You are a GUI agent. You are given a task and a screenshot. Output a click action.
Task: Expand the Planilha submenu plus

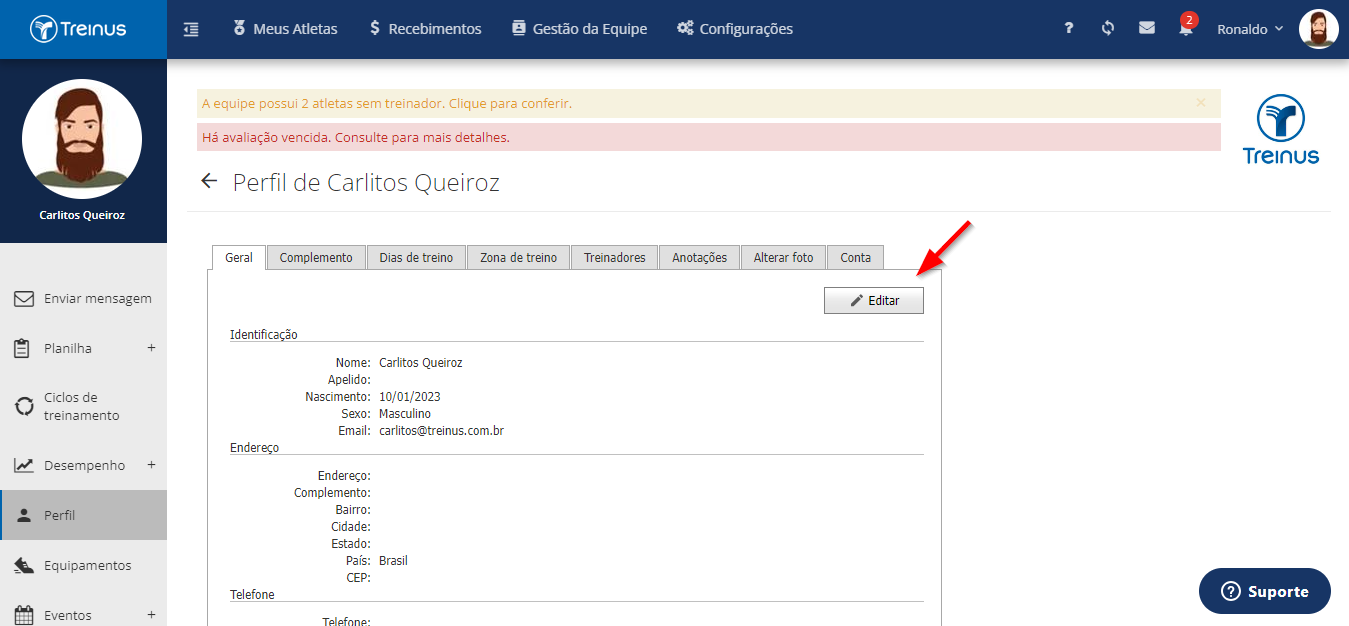pyautogui.click(x=151, y=348)
